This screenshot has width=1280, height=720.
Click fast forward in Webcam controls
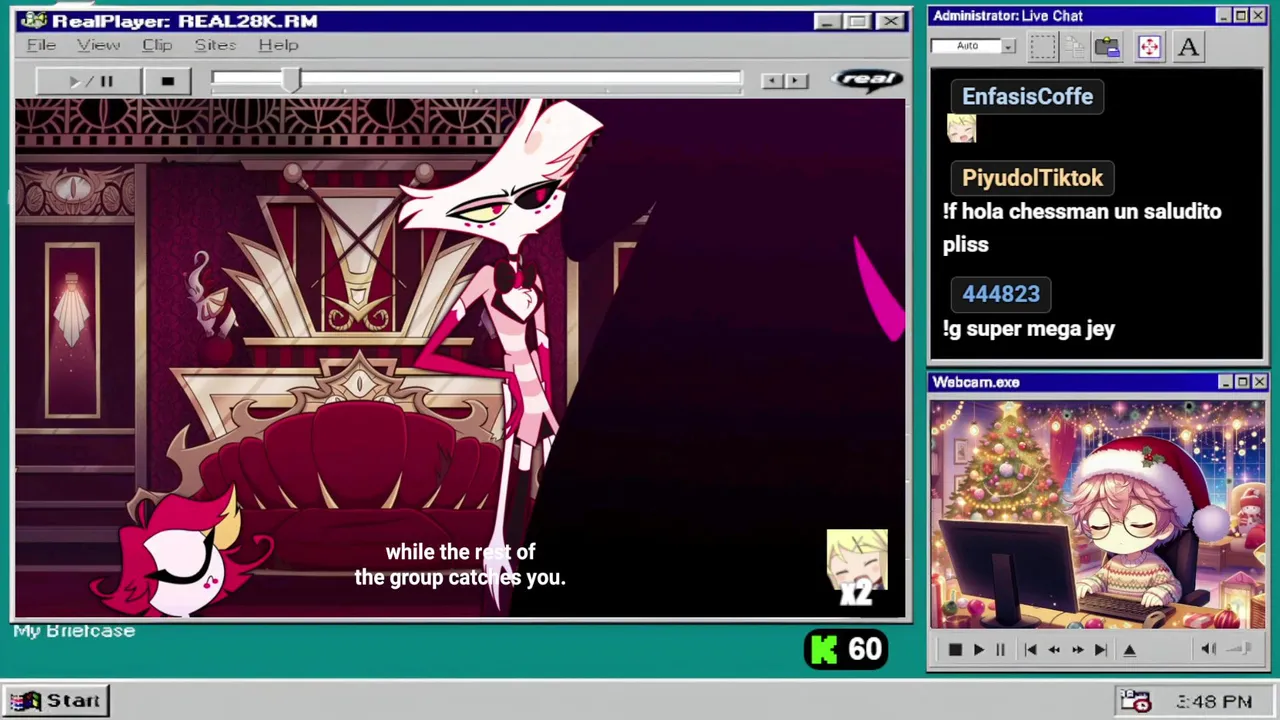[x=1078, y=650]
